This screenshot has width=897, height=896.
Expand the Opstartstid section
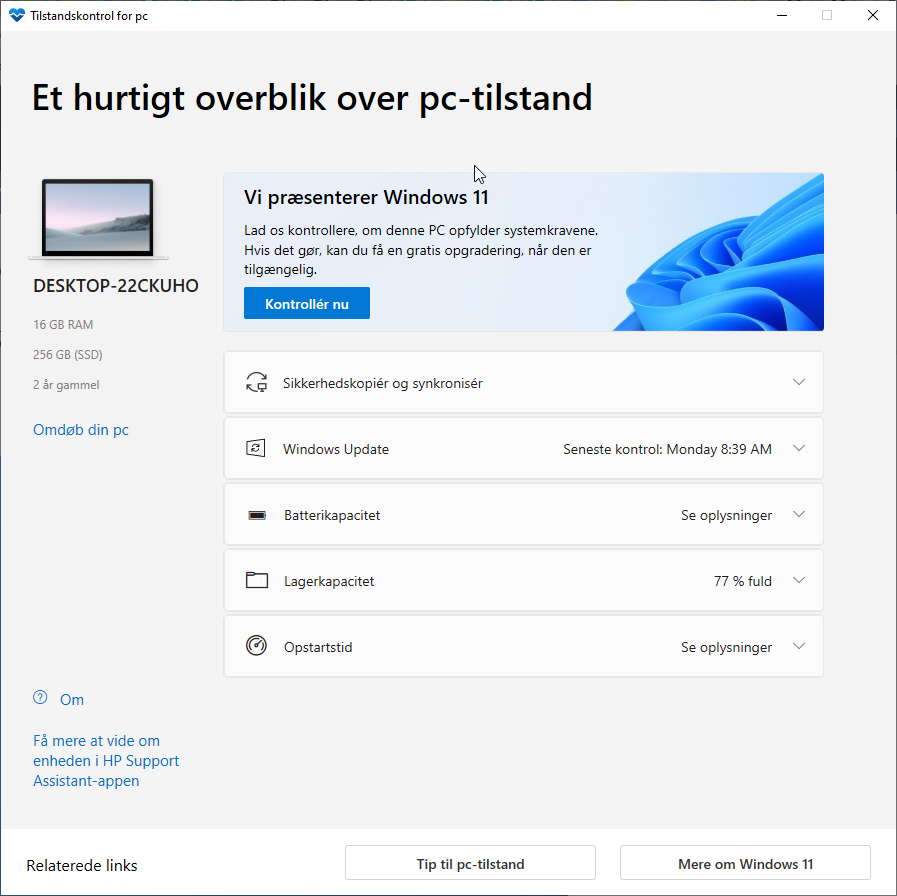799,646
